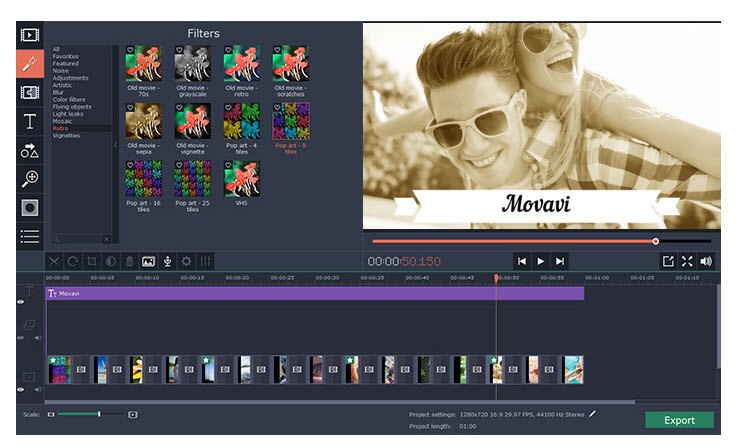Play the preview video

click(541, 261)
